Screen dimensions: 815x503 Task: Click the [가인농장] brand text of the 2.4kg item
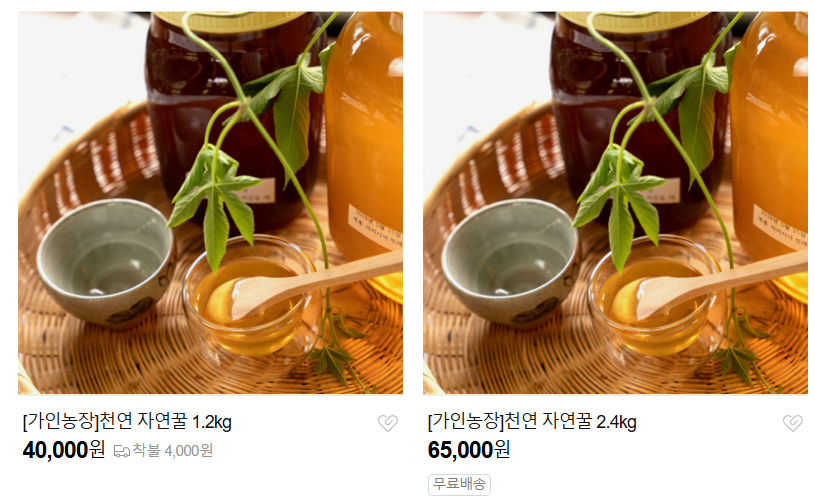(x=465, y=421)
